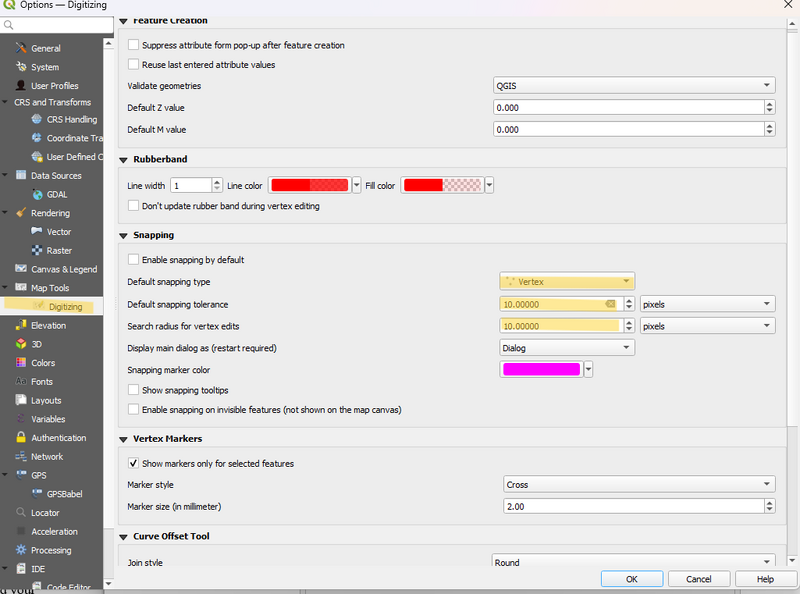Click the IDE icon
The image size is (800, 594).
21,568
